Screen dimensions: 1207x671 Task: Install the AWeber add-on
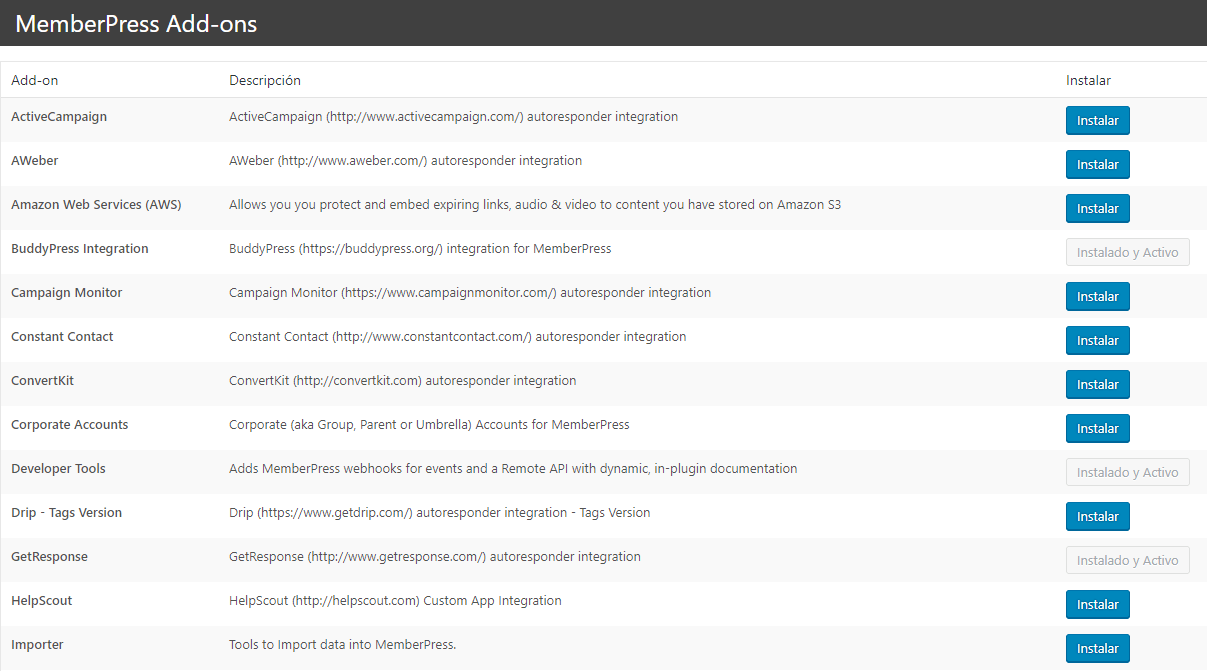[x=1097, y=164]
